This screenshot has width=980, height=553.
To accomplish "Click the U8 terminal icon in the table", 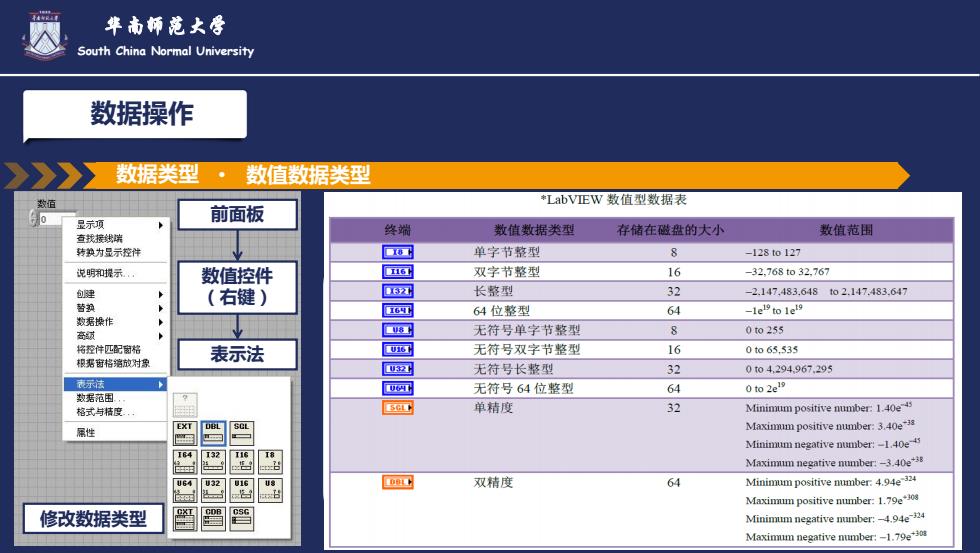I will click(x=398, y=330).
